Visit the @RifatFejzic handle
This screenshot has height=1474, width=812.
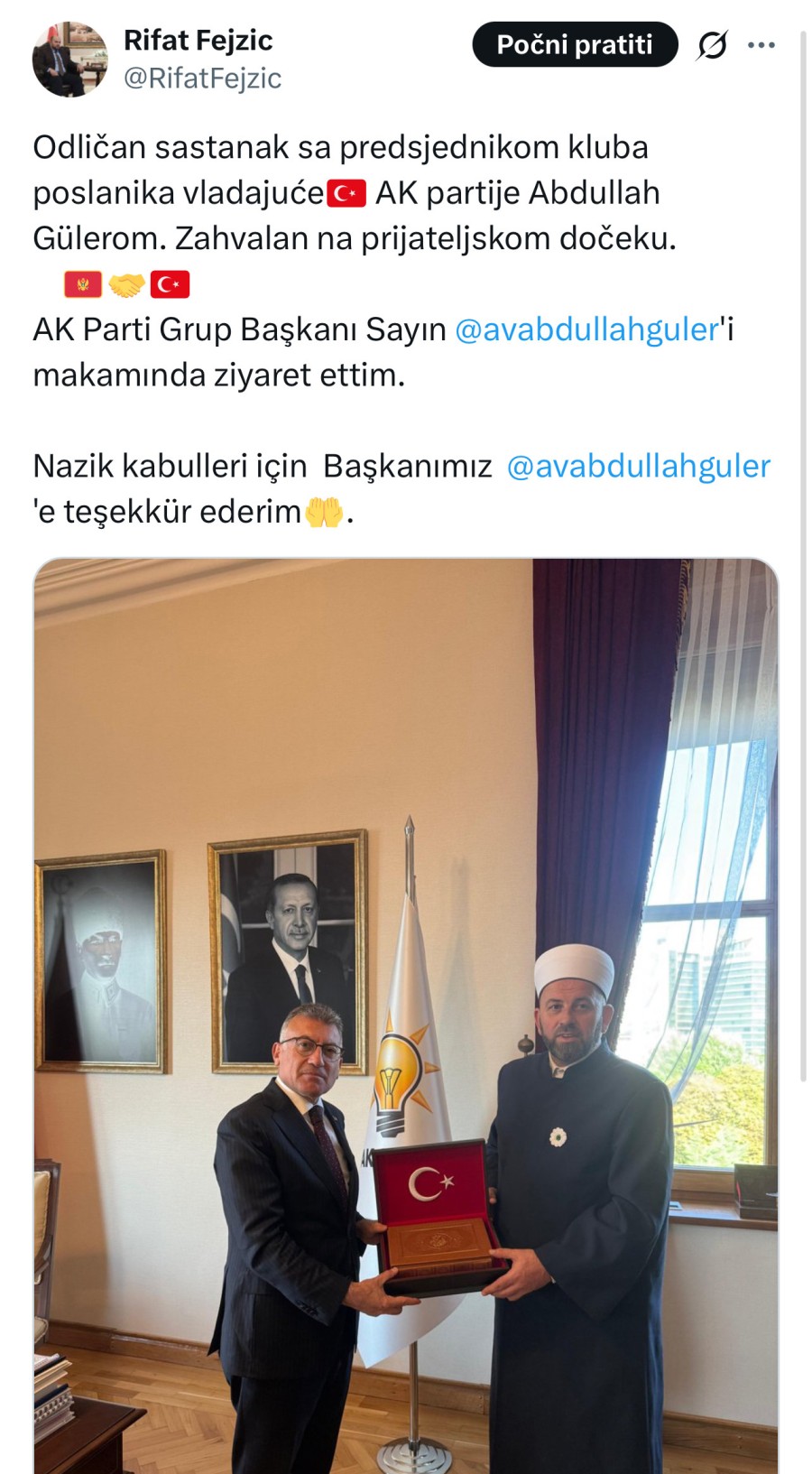pos(202,79)
